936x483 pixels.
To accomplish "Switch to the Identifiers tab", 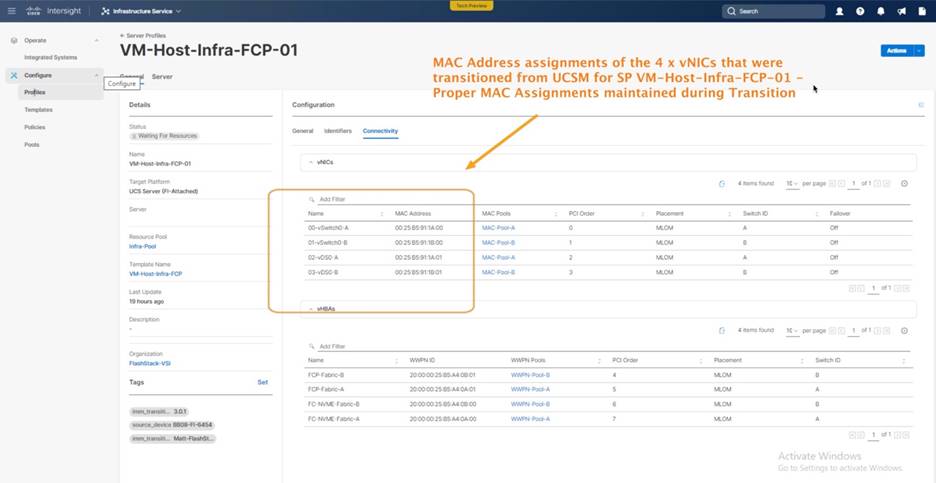I will 338,131.
